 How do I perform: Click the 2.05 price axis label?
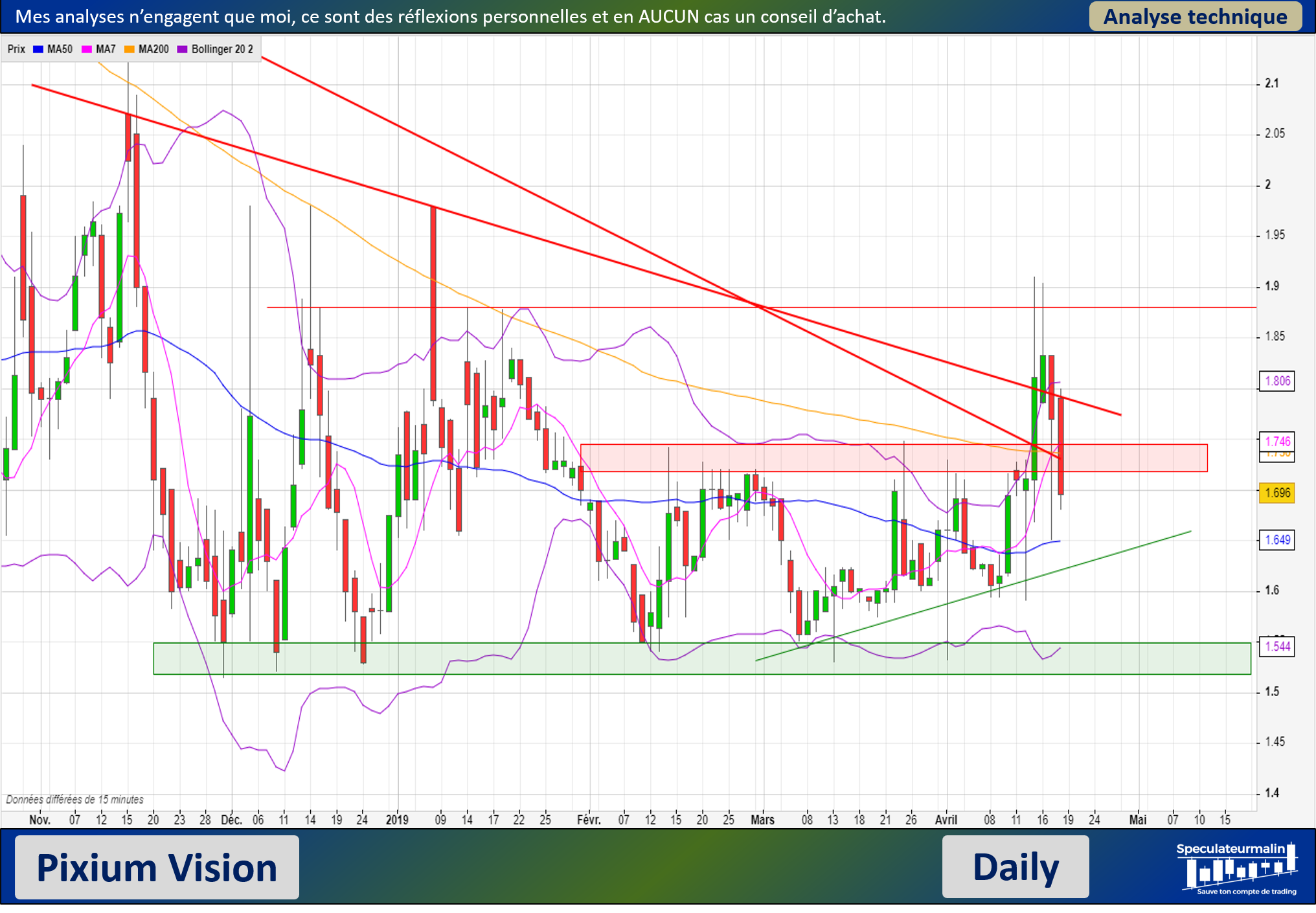(1275, 133)
